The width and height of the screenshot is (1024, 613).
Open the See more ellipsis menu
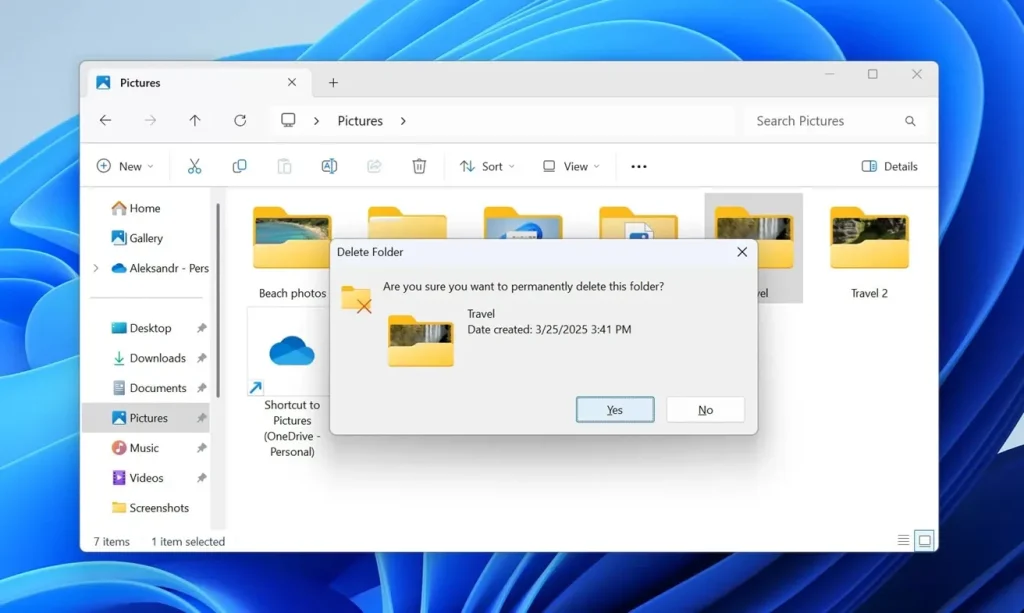click(x=639, y=166)
